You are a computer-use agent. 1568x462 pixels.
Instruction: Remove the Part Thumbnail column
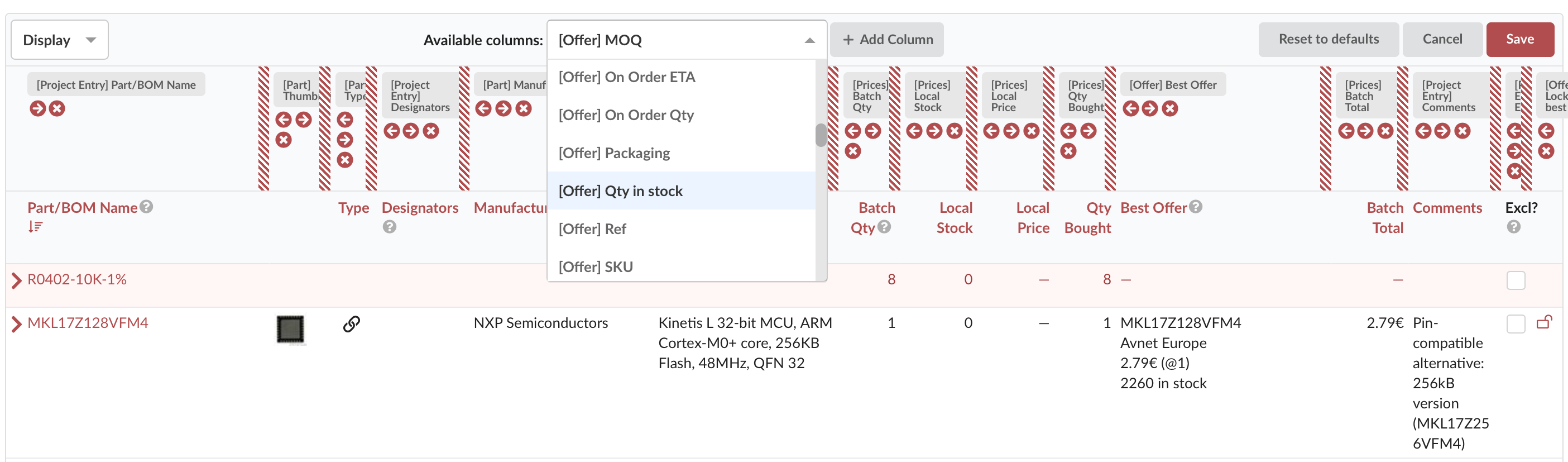284,140
